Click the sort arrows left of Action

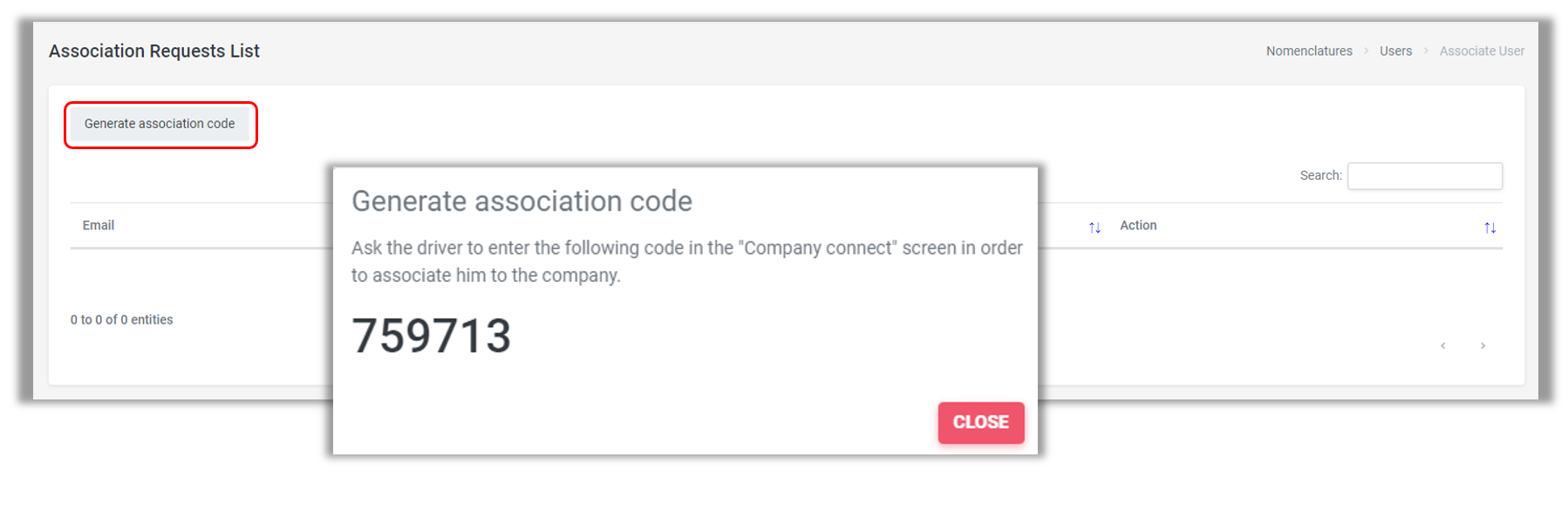point(1094,228)
